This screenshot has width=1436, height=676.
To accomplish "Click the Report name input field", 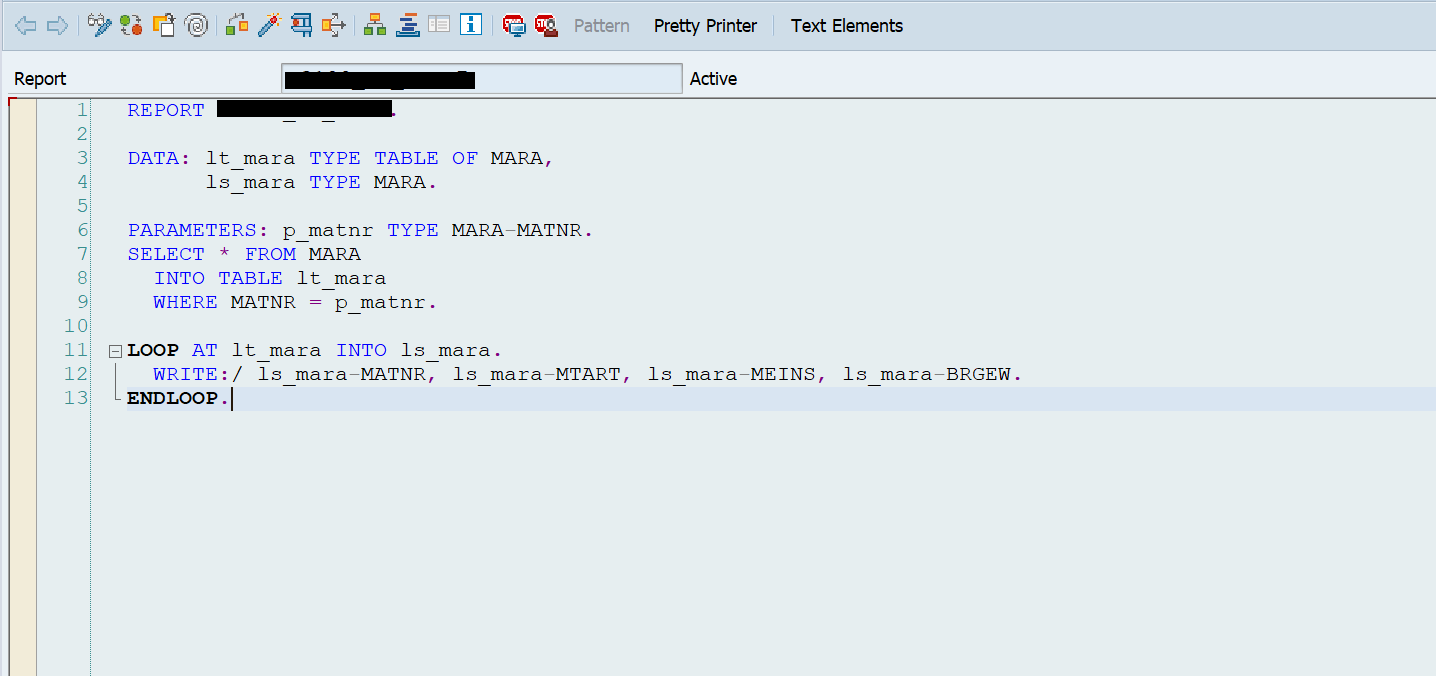I will point(480,78).
